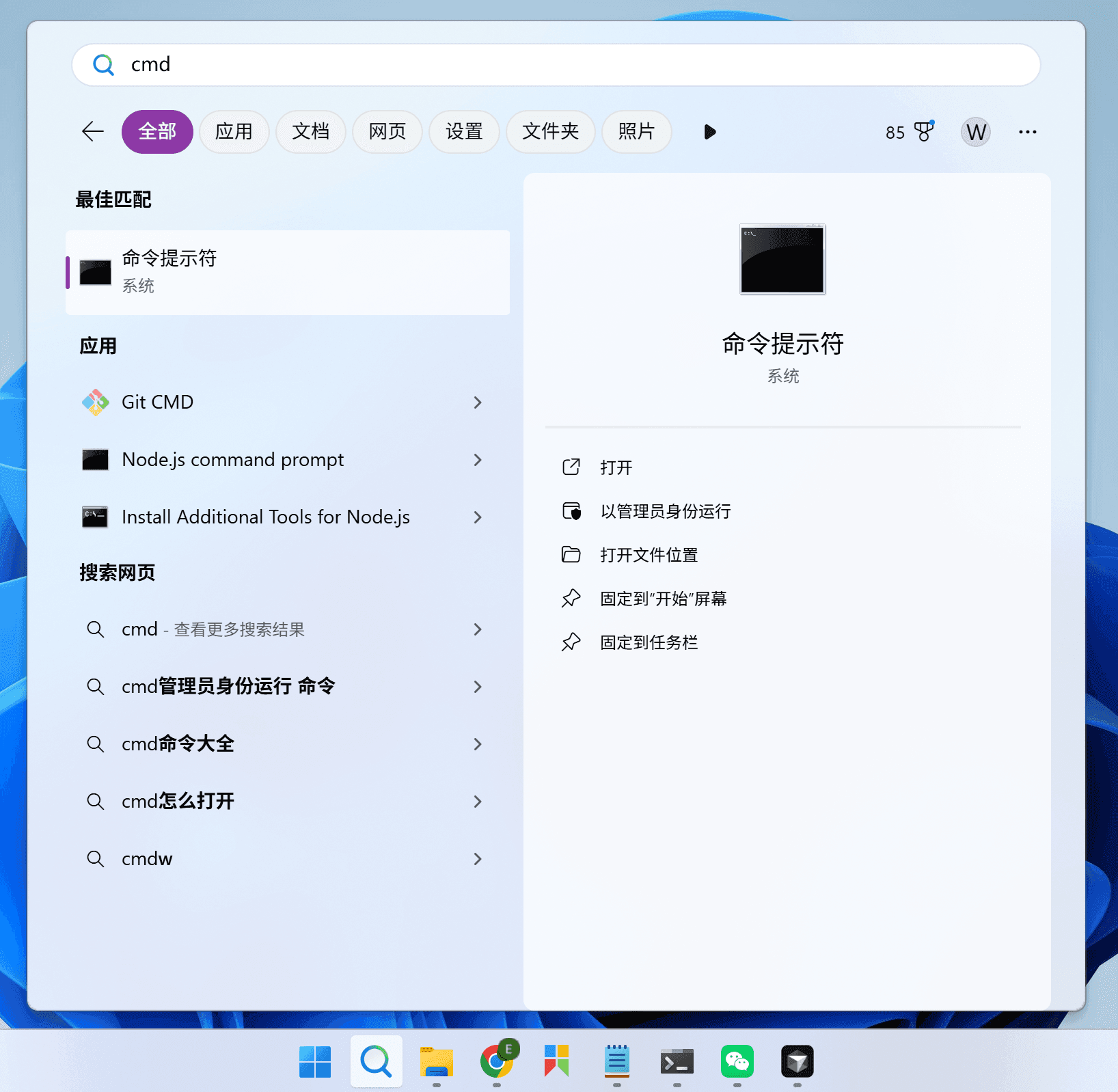The width and height of the screenshot is (1118, 1092).
Task: Switch to the 应用 filter tab
Action: (x=234, y=131)
